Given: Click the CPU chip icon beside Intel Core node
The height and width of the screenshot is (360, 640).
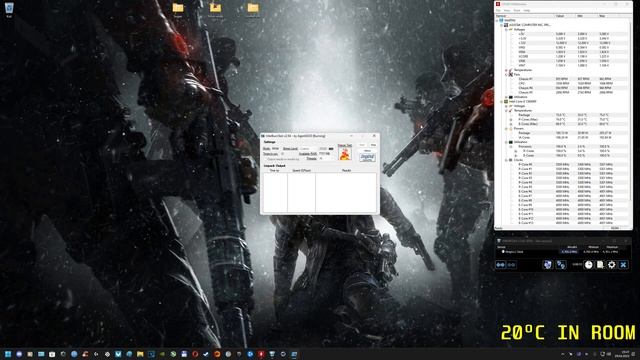Looking at the screenshot, I should 506,102.
